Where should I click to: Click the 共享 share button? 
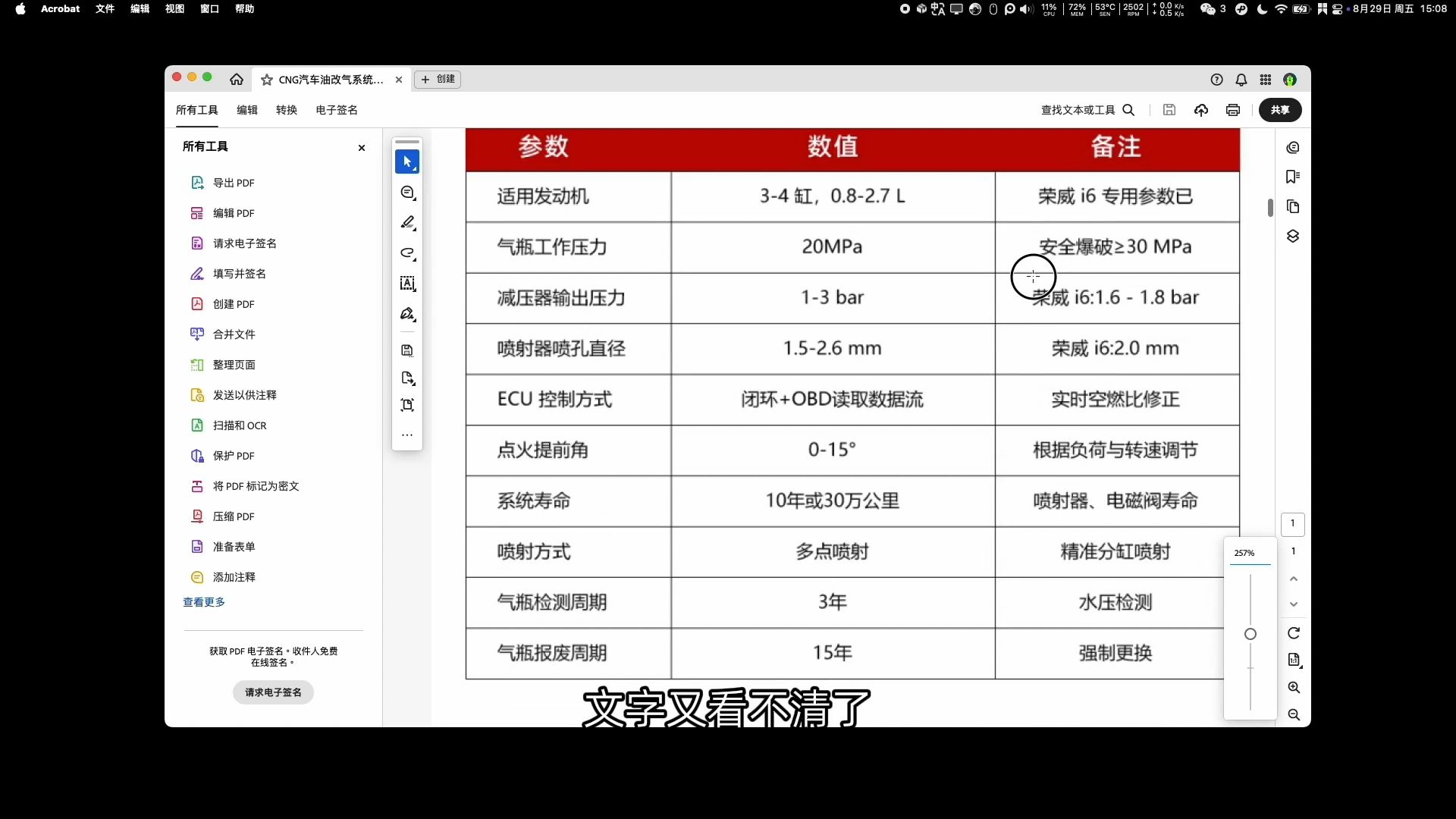pos(1280,110)
